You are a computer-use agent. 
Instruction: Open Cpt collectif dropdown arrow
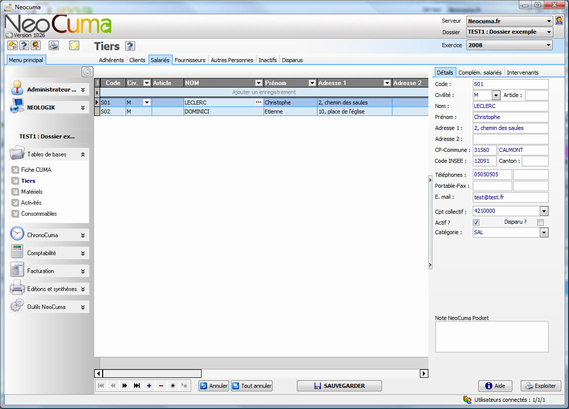pos(544,210)
